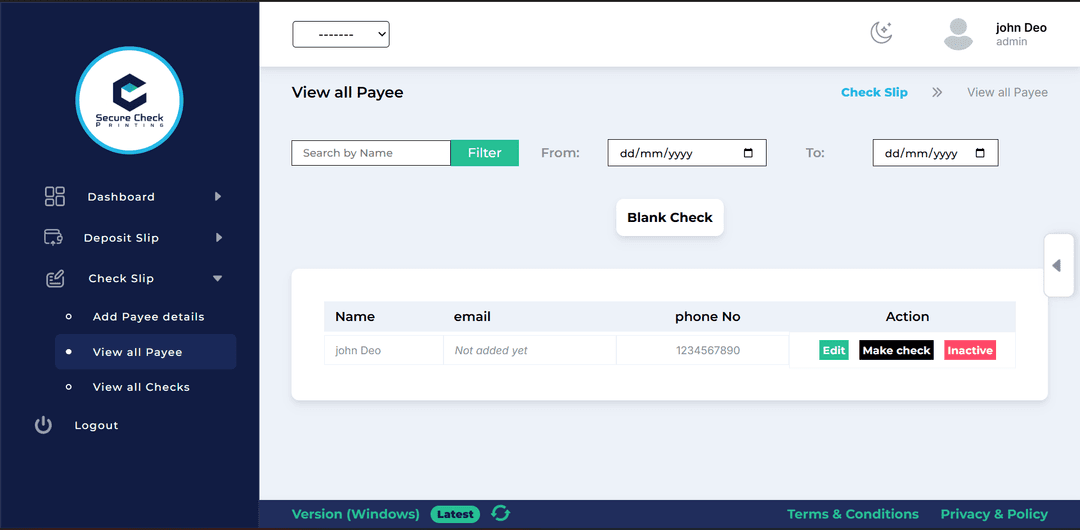Click the side panel collapse arrow tab
Screen dimensions: 1080x530
pyautogui.click(x=1058, y=265)
